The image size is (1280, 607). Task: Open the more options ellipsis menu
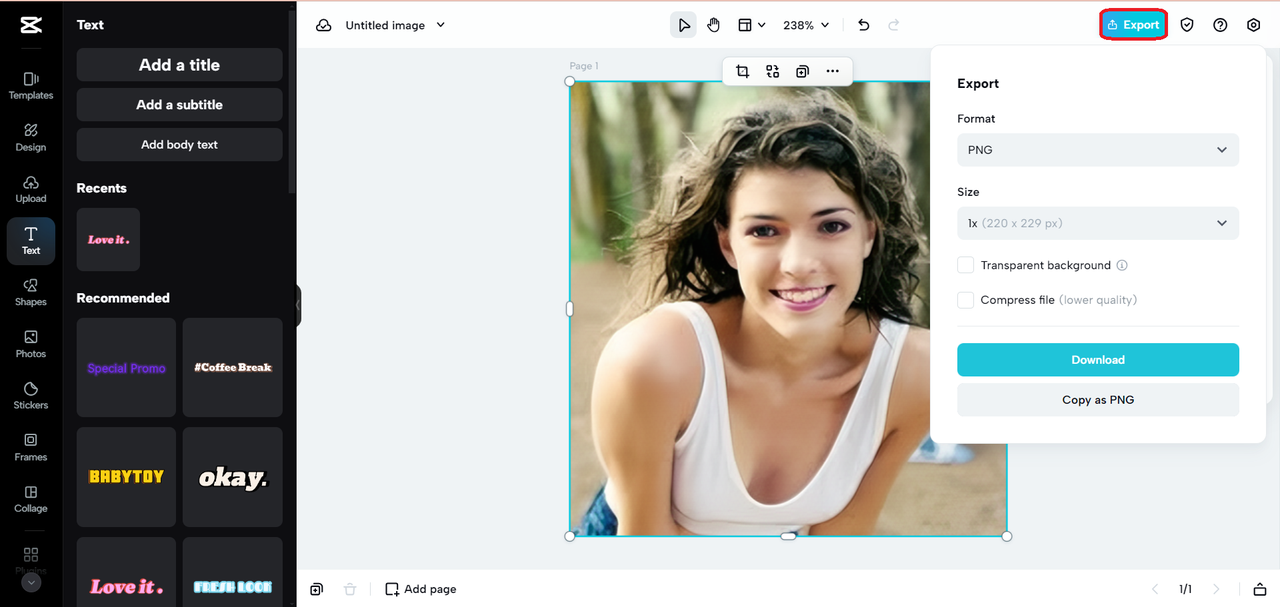coord(832,71)
